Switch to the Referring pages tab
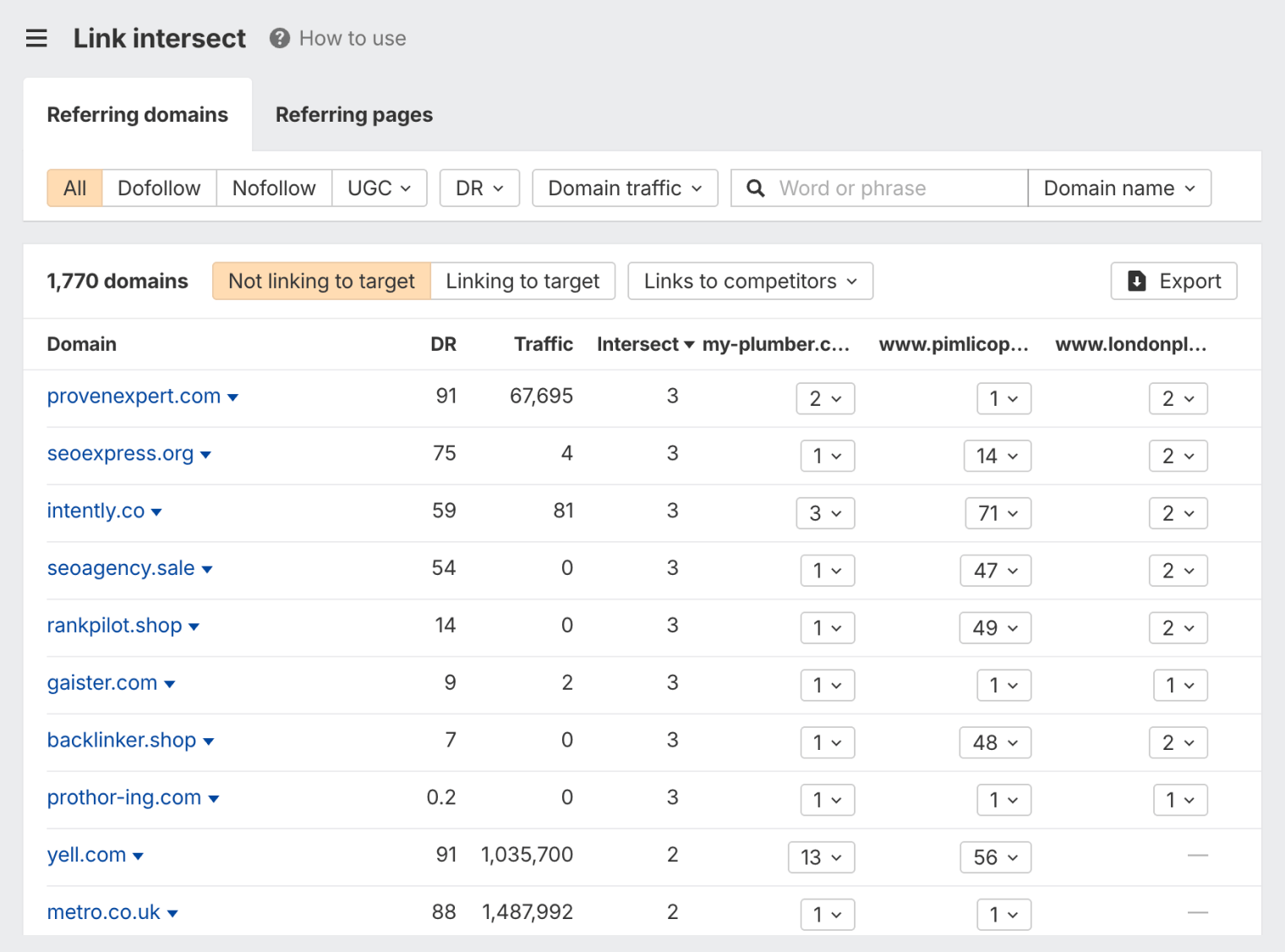The image size is (1285, 952). (353, 114)
